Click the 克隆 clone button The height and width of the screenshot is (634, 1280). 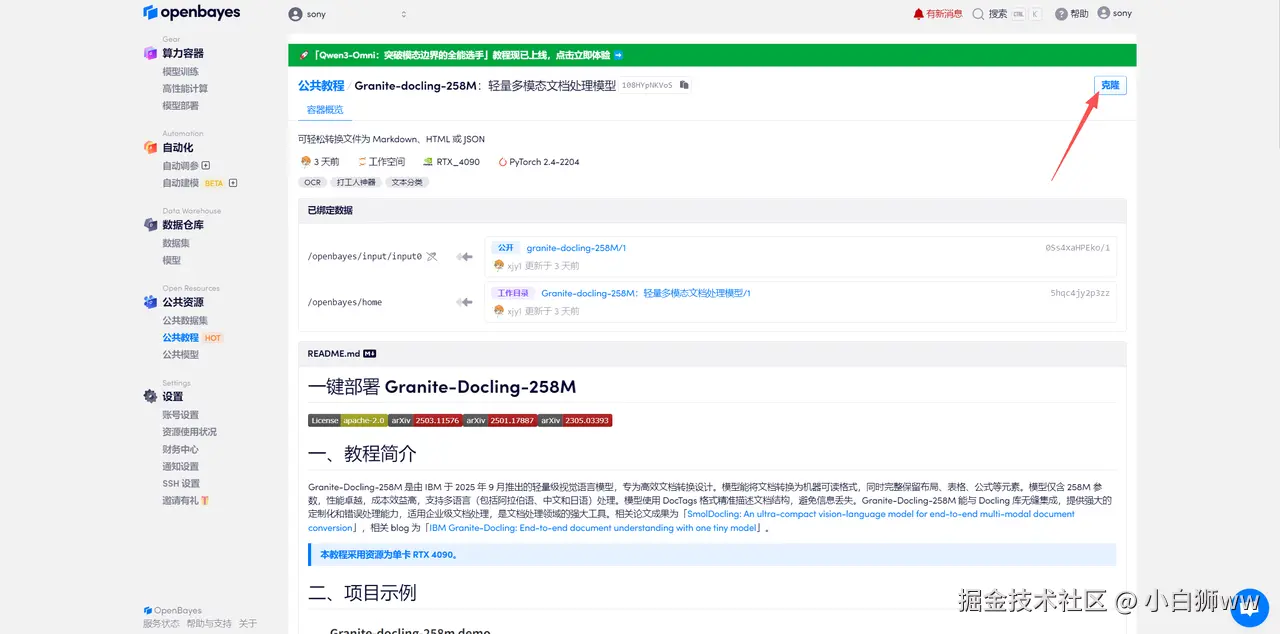click(x=1110, y=85)
